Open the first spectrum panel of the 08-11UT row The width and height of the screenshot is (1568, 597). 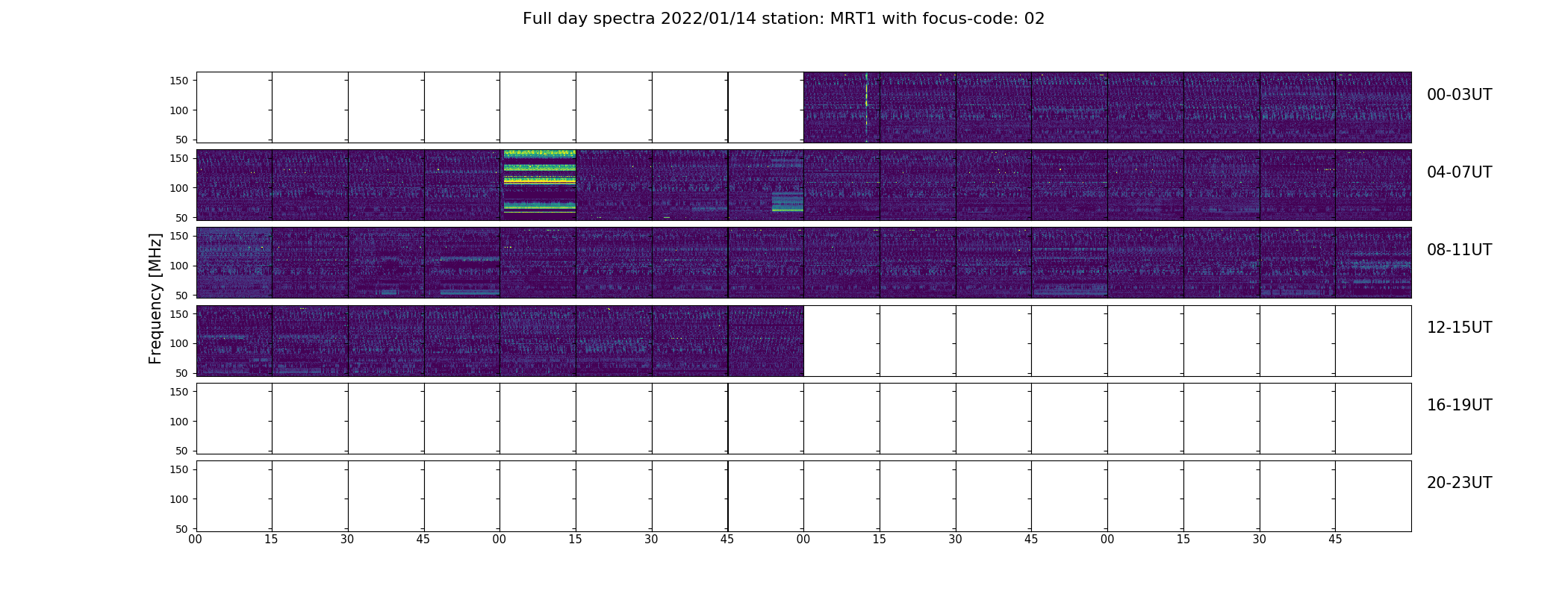(x=234, y=262)
